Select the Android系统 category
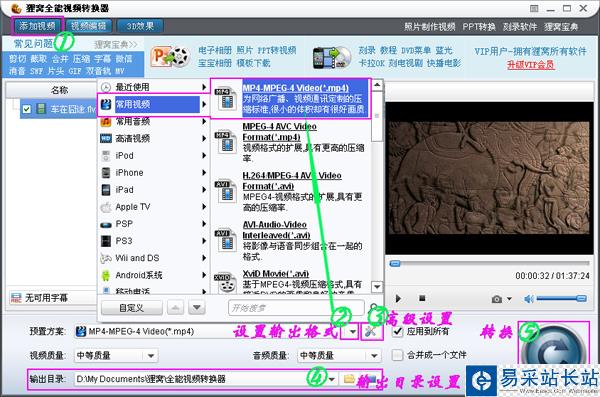 point(153,275)
